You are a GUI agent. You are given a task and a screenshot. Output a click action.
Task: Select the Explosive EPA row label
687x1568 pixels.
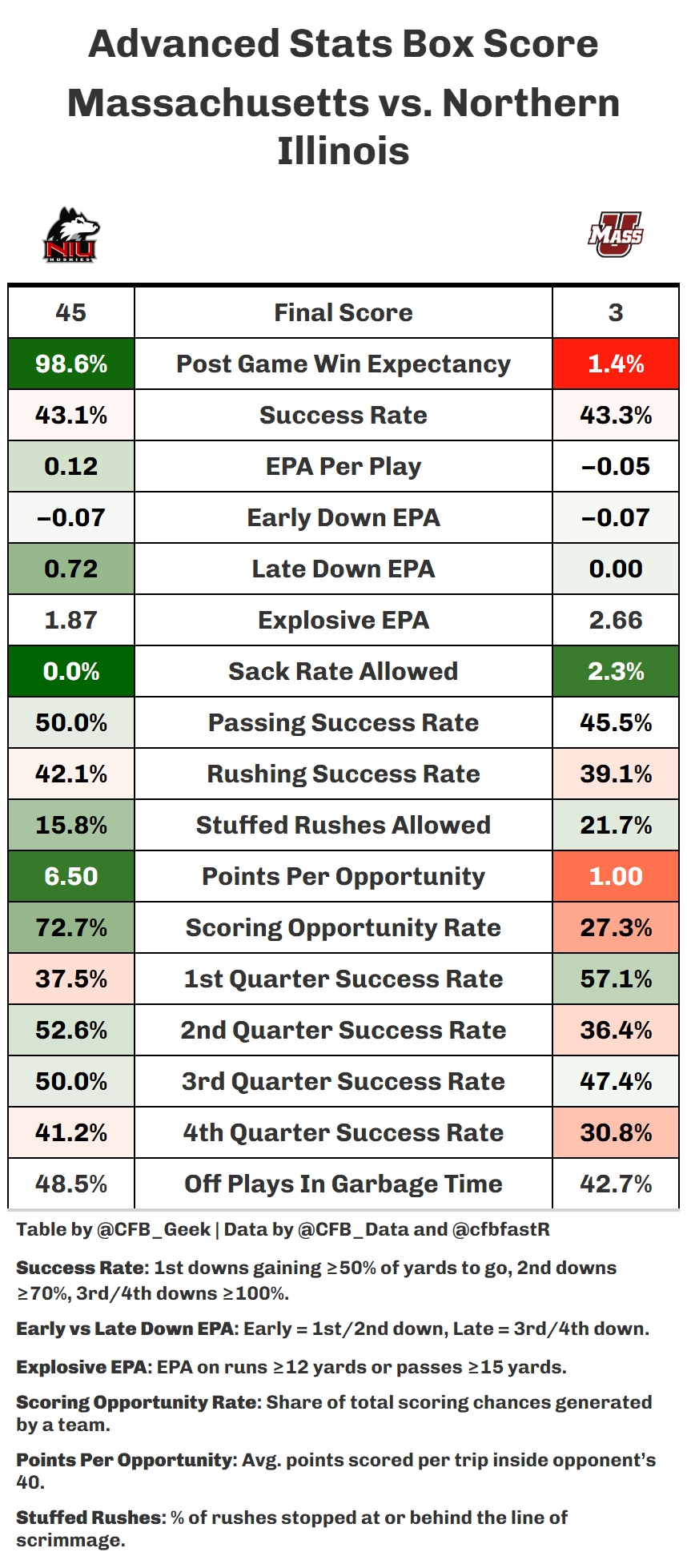(343, 620)
